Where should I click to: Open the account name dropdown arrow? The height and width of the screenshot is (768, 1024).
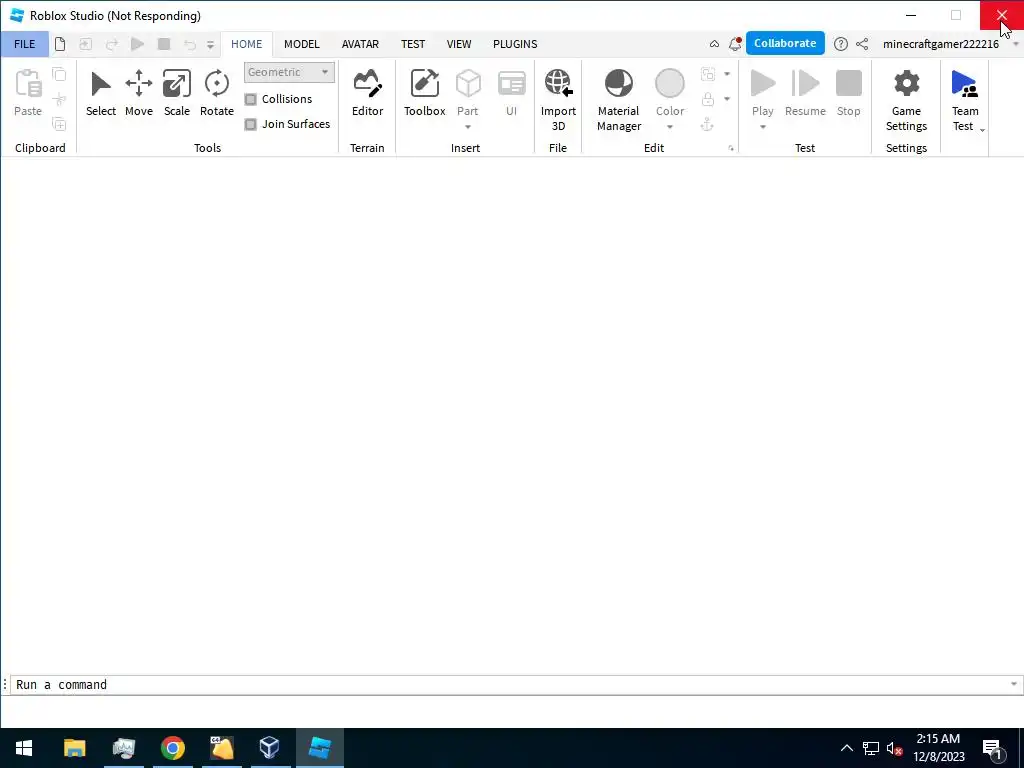[1016, 44]
